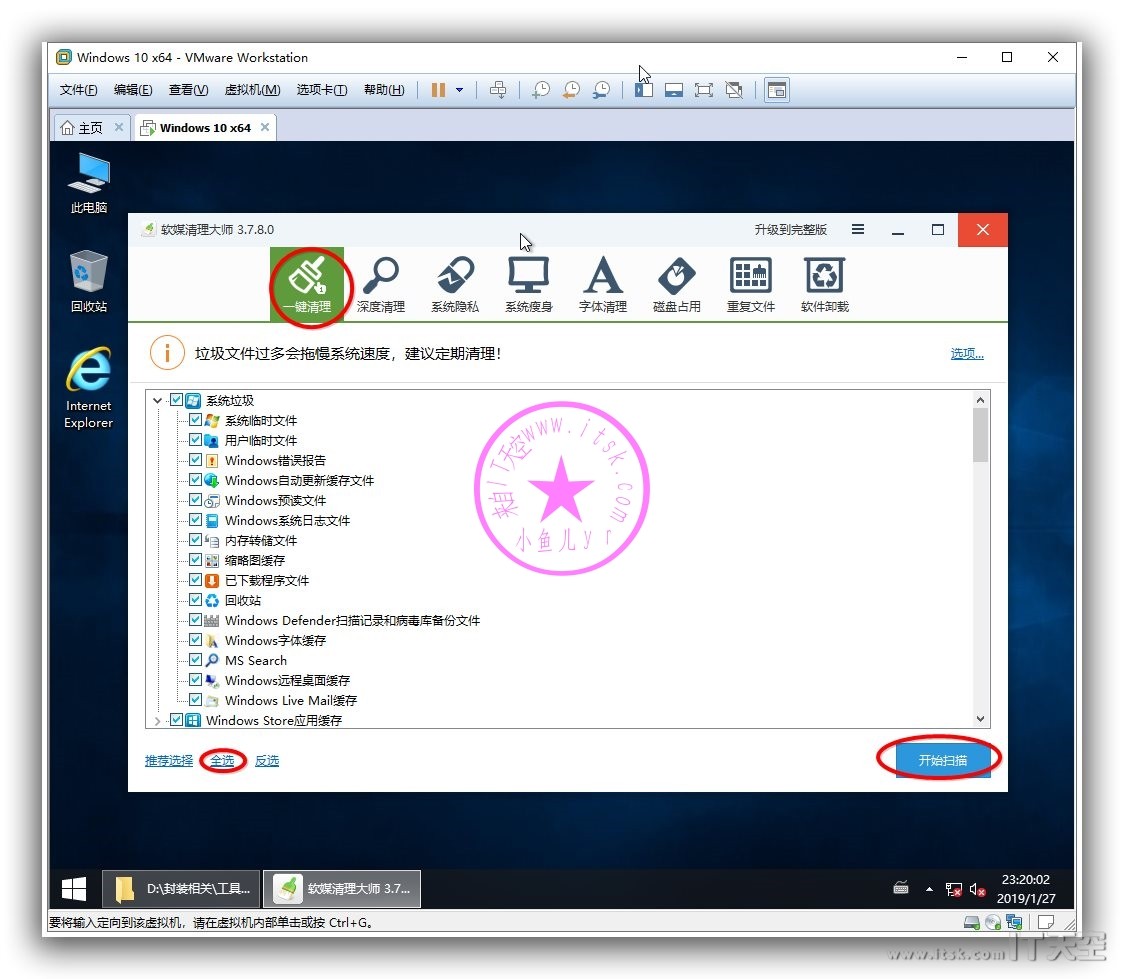This screenshot has height=979, width=1124.
Task: Click the VMware status bar hard disk icon
Action: 972,922
